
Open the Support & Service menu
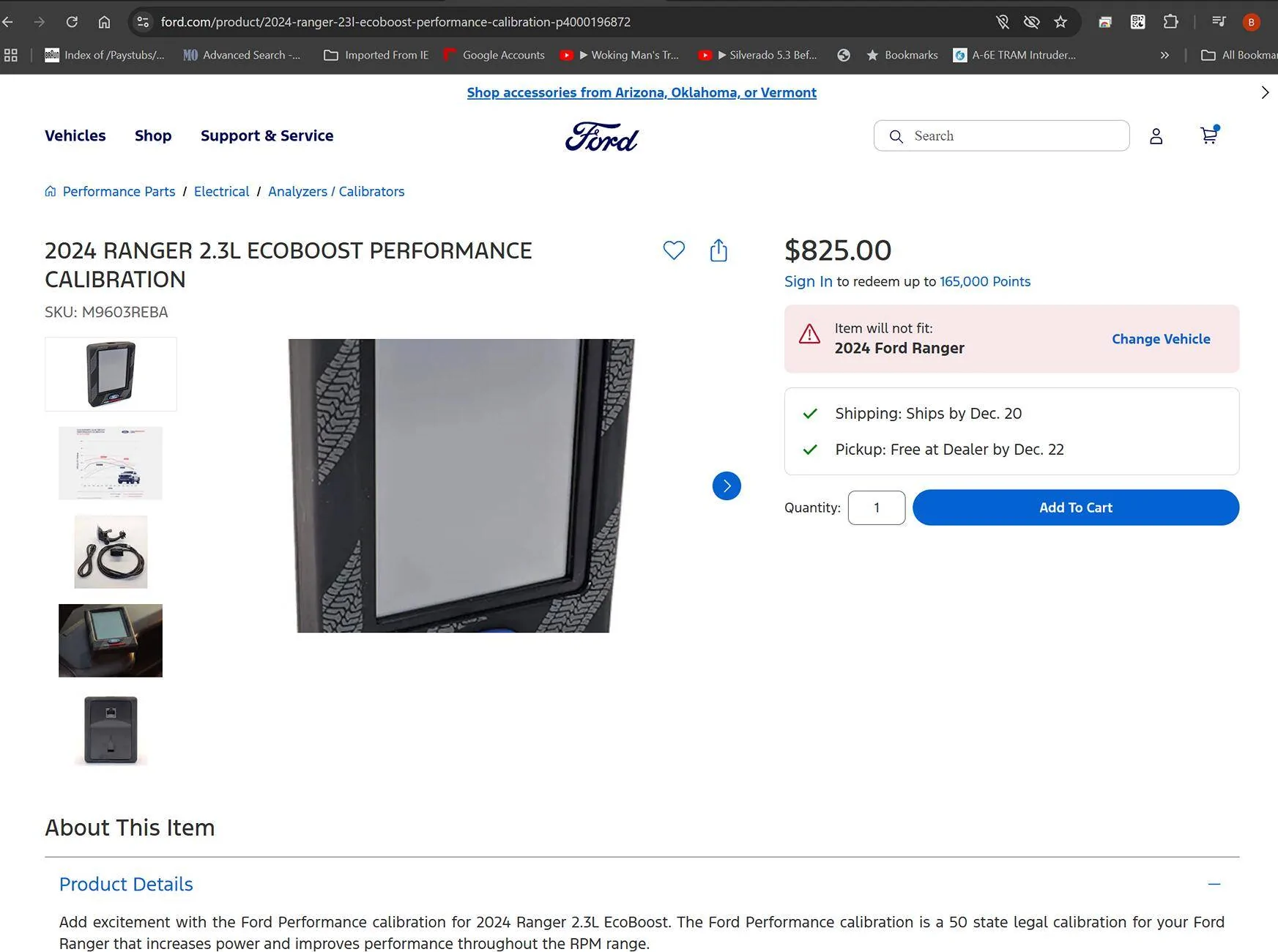(267, 135)
